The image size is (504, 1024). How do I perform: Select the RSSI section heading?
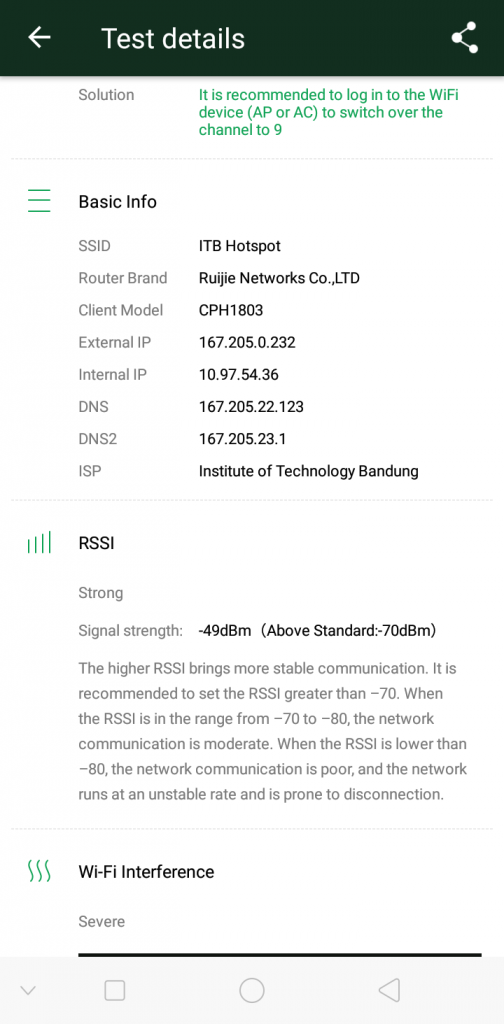(x=96, y=543)
